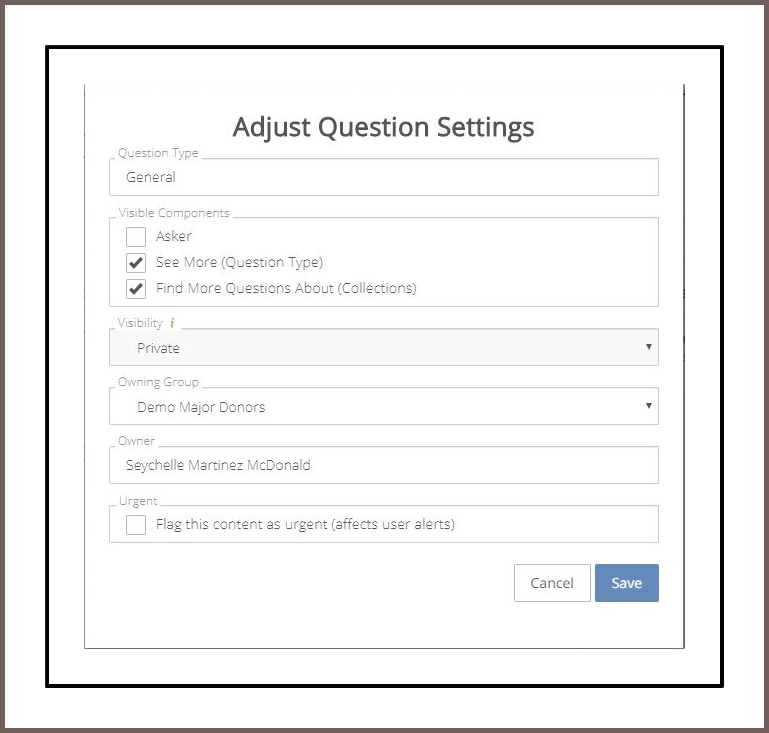The image size is (769, 733).
Task: Click the Asker label text
Action: (174, 236)
